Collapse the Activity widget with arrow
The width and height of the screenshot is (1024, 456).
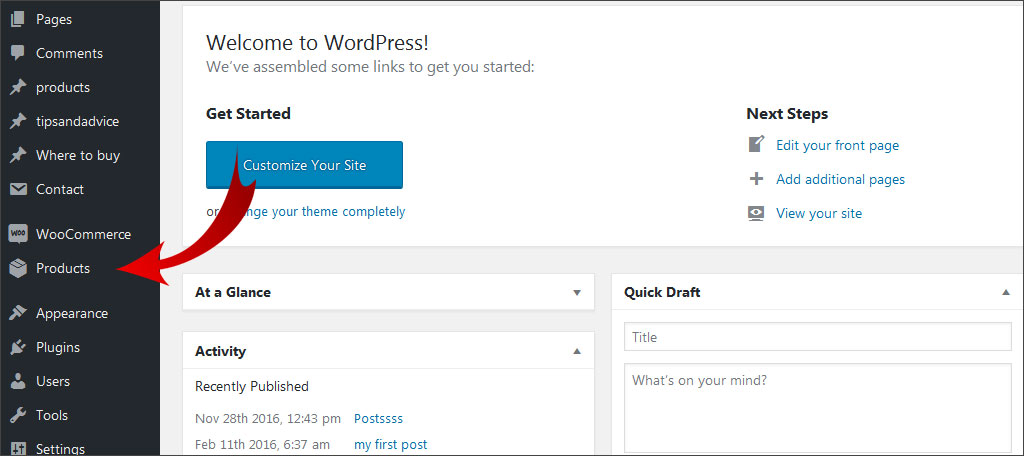pyautogui.click(x=576, y=351)
